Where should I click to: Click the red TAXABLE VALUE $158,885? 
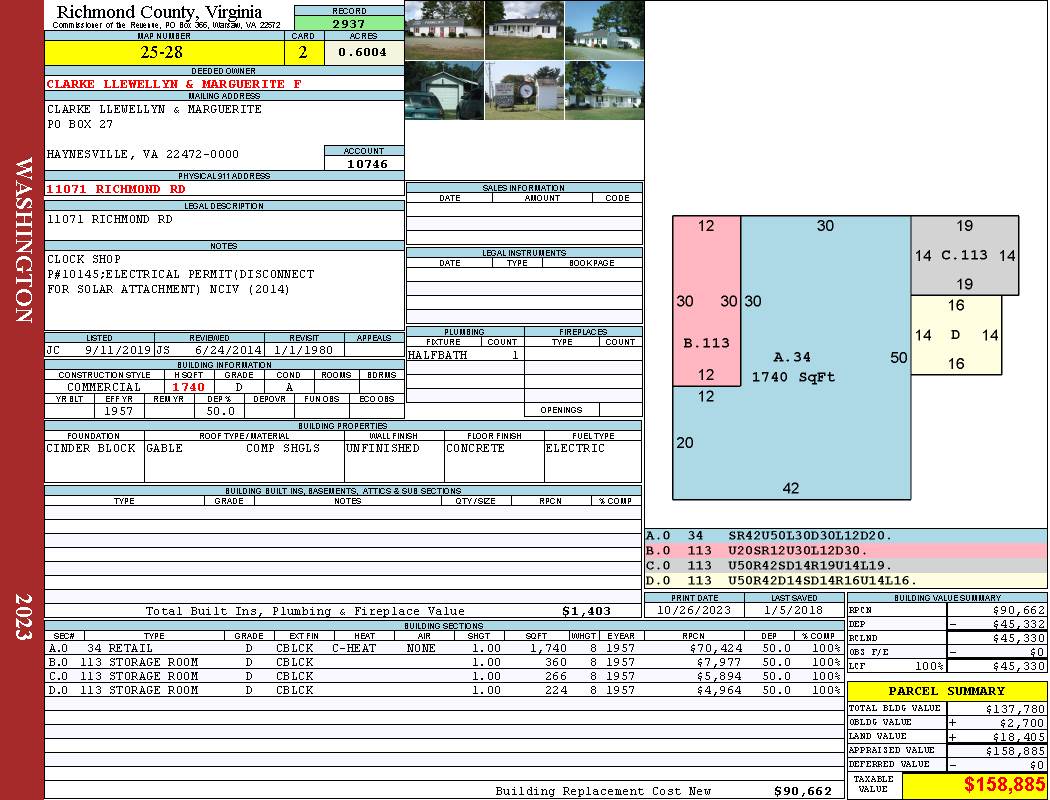pyautogui.click(x=1004, y=784)
